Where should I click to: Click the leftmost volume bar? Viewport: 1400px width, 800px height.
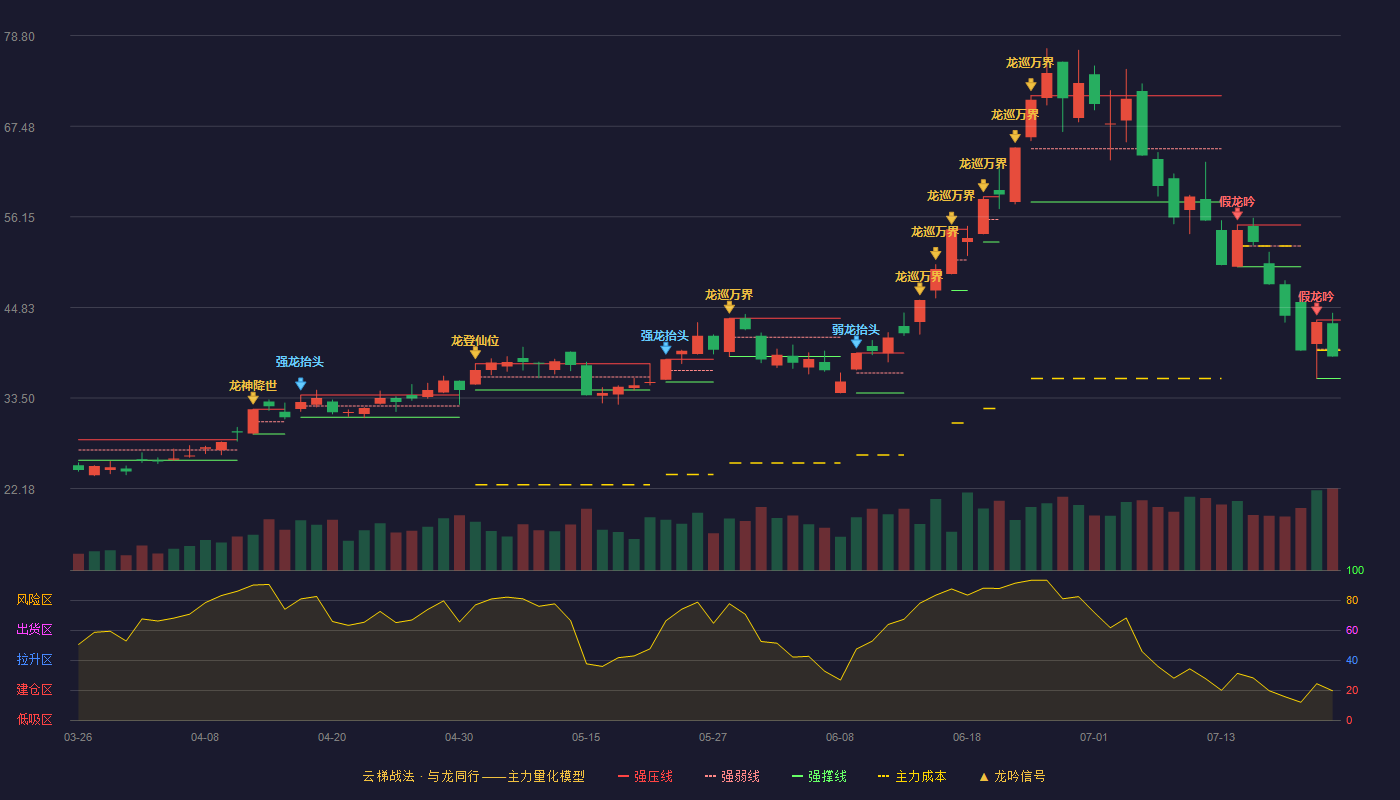pyautogui.click(x=78, y=562)
